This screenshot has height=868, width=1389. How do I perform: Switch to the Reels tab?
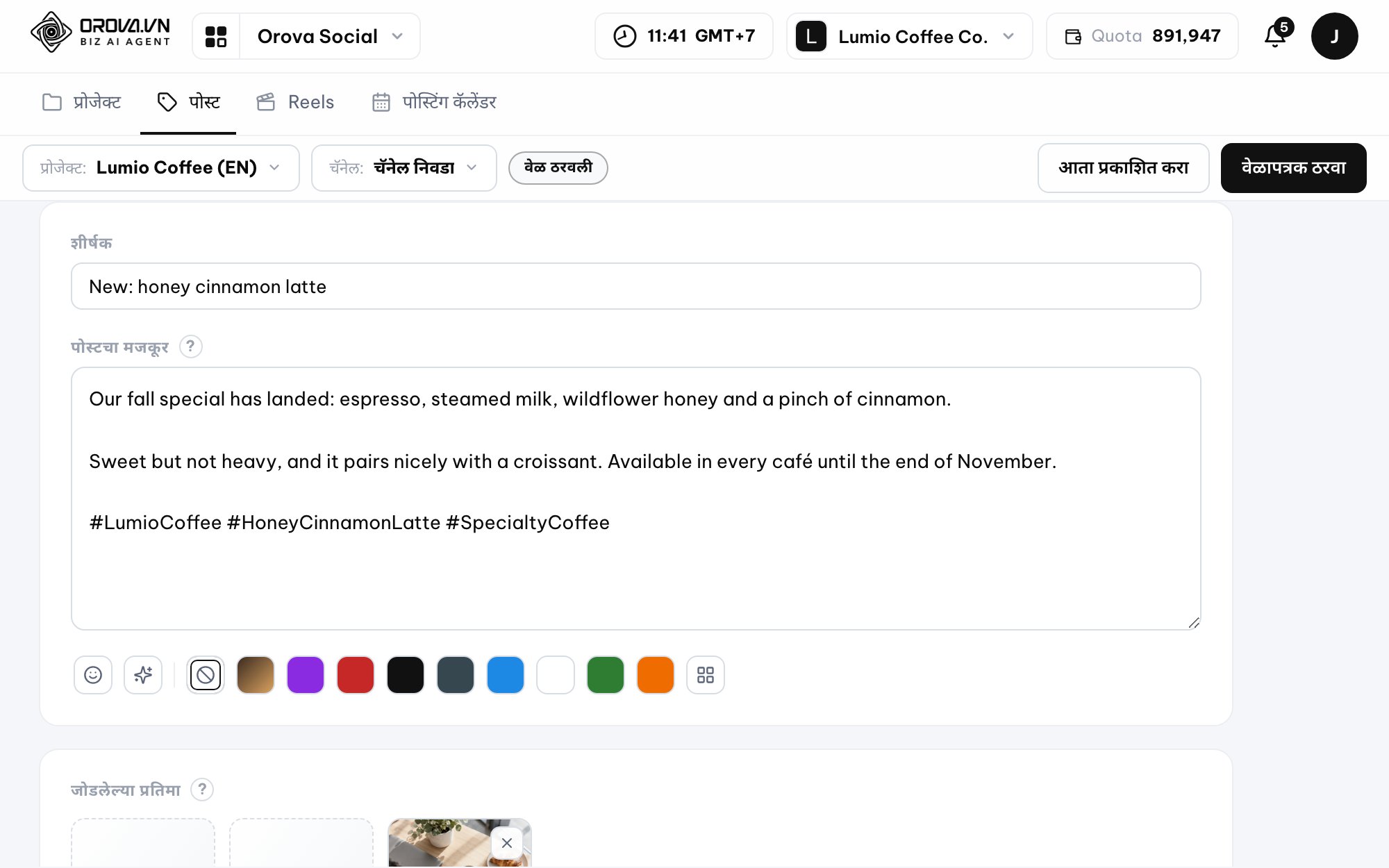(295, 102)
